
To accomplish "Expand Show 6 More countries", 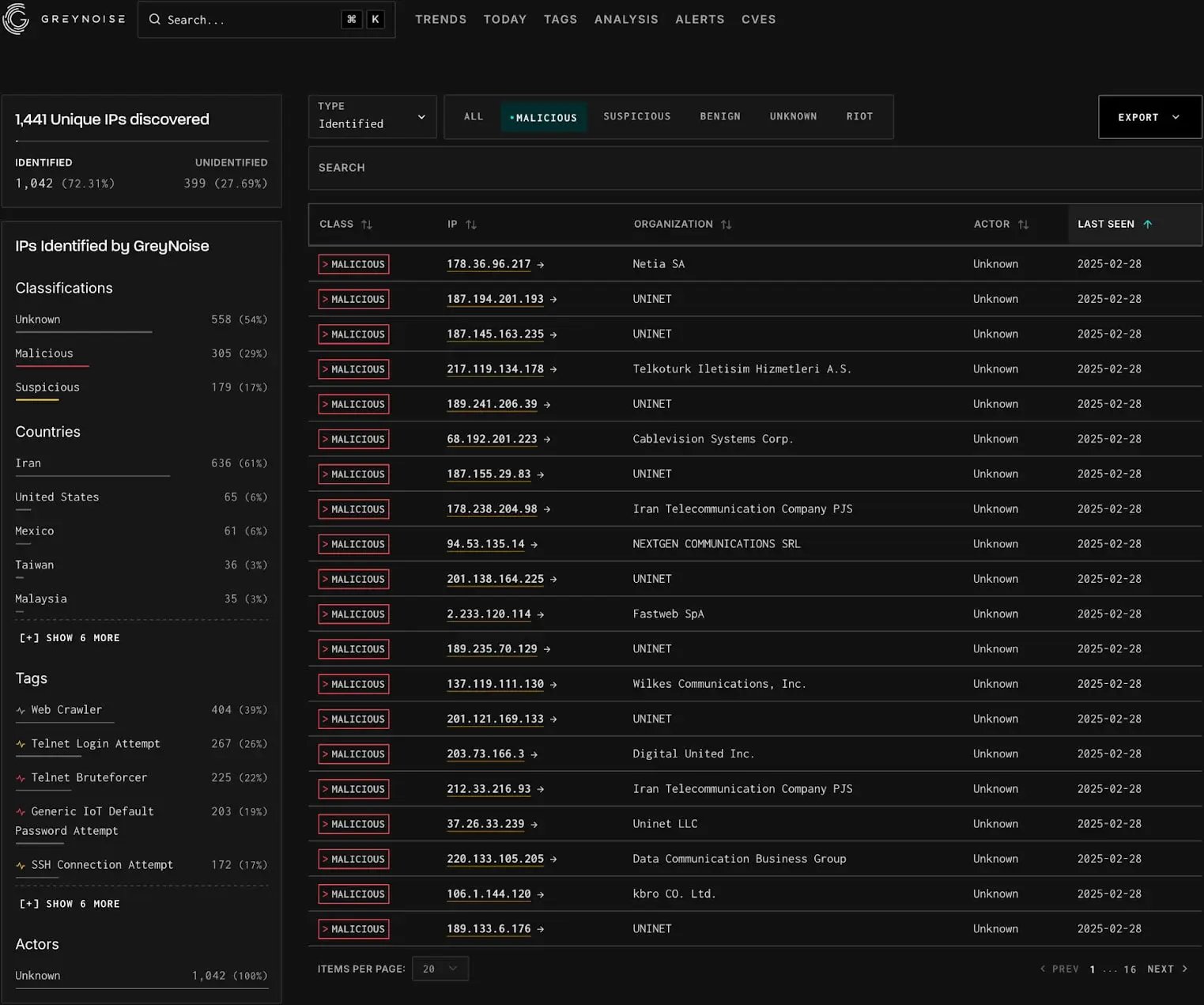I will tap(70, 638).
